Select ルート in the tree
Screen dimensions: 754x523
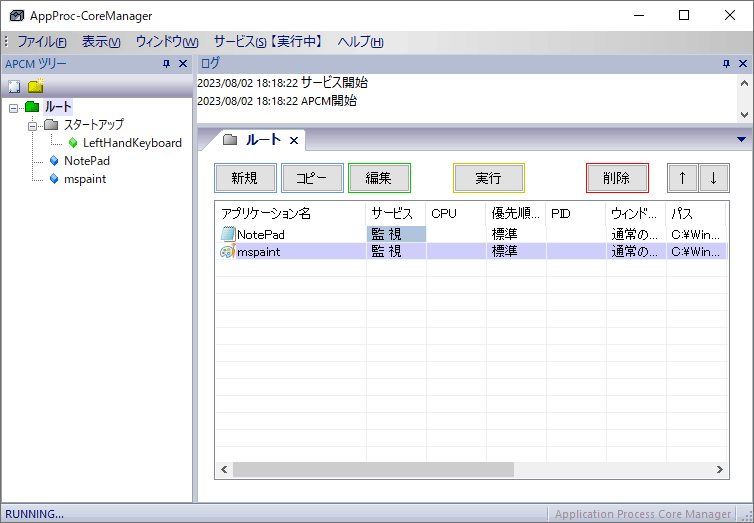click(58, 107)
